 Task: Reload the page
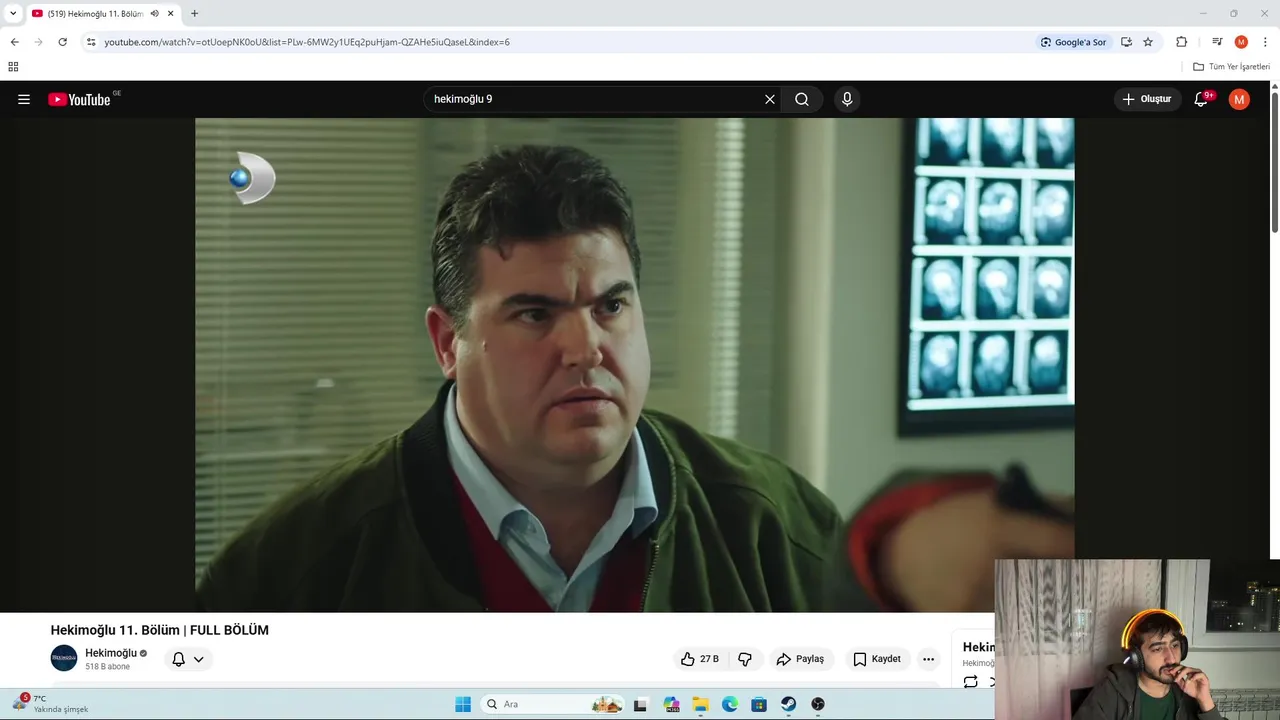62,42
